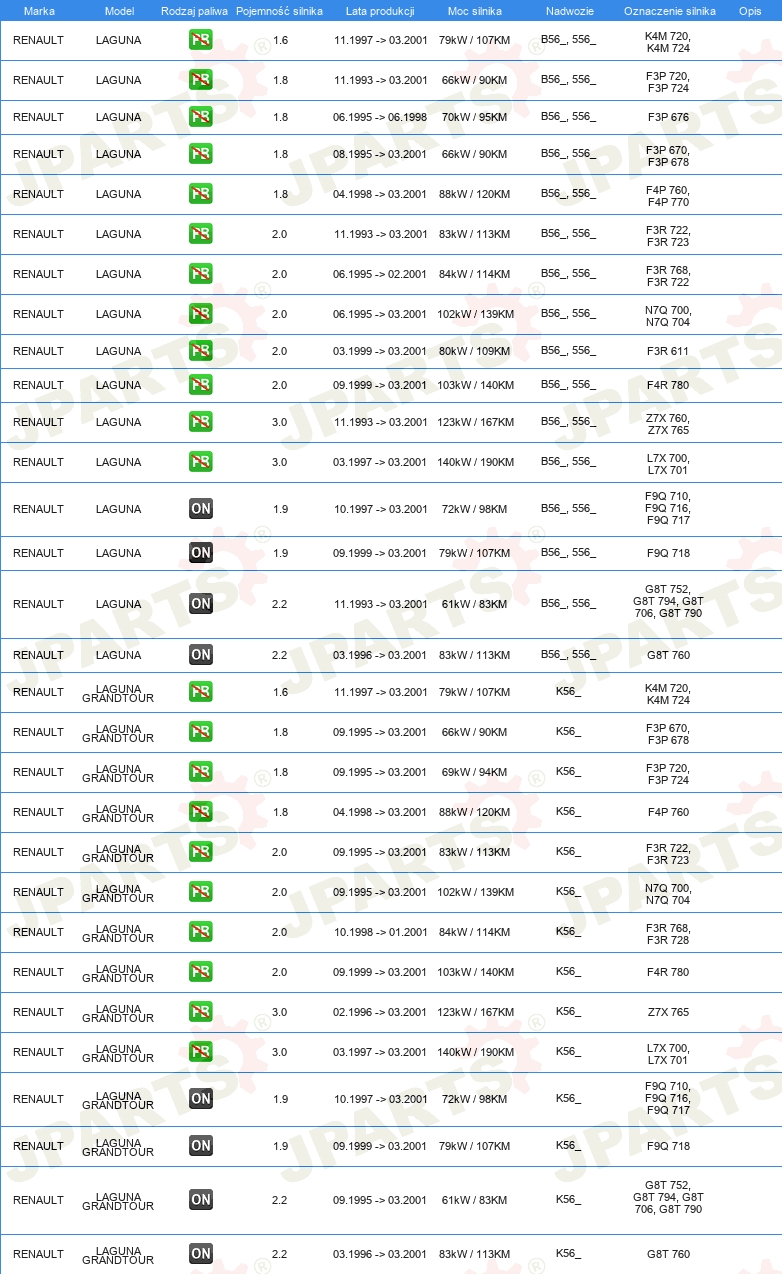Click the power value '70kW / 95KM'
This screenshot has width=782, height=1274.
475,117
